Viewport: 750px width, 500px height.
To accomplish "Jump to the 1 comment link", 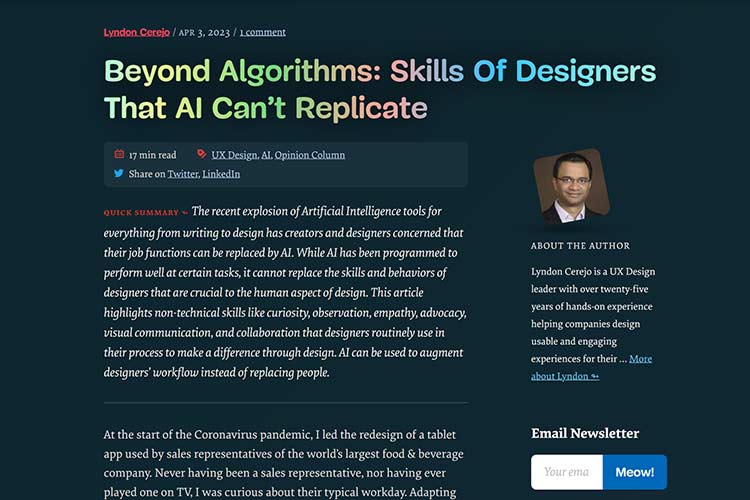I will click(x=262, y=32).
